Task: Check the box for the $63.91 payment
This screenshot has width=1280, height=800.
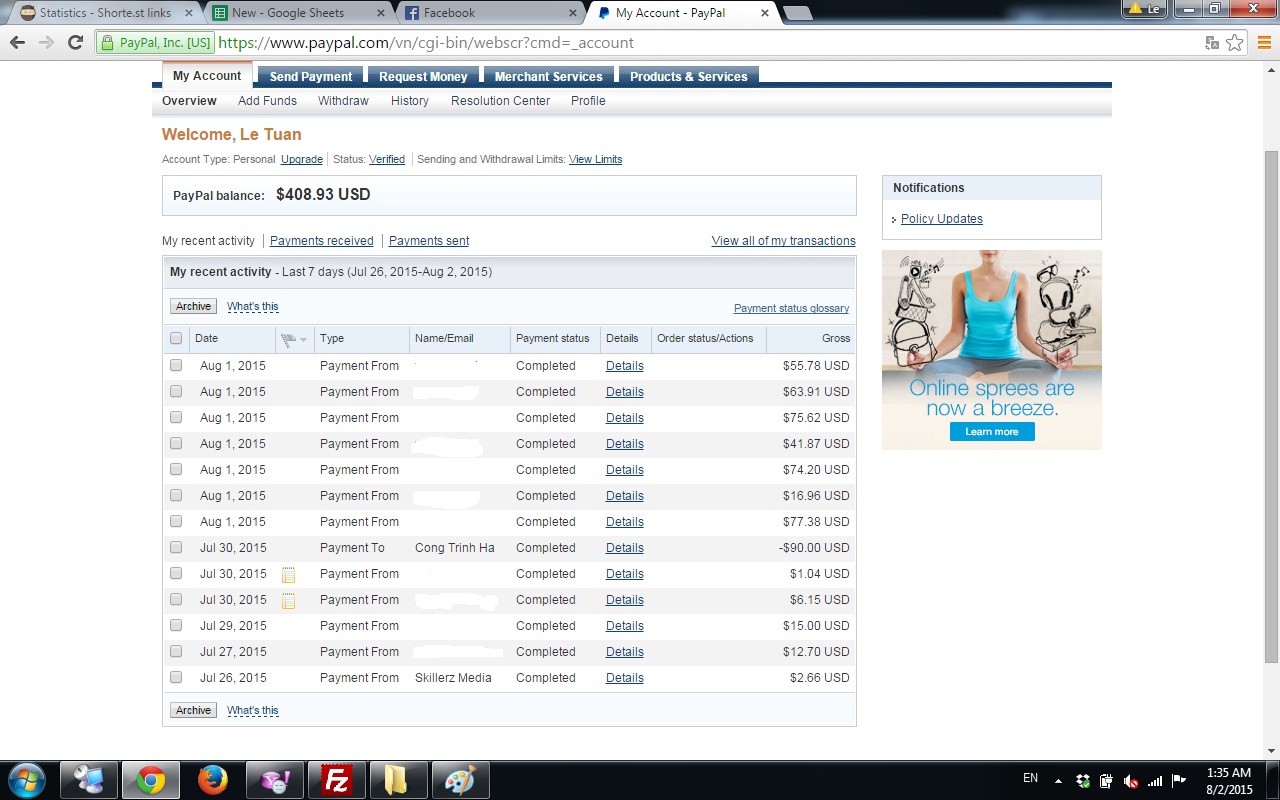Action: pyautogui.click(x=176, y=391)
